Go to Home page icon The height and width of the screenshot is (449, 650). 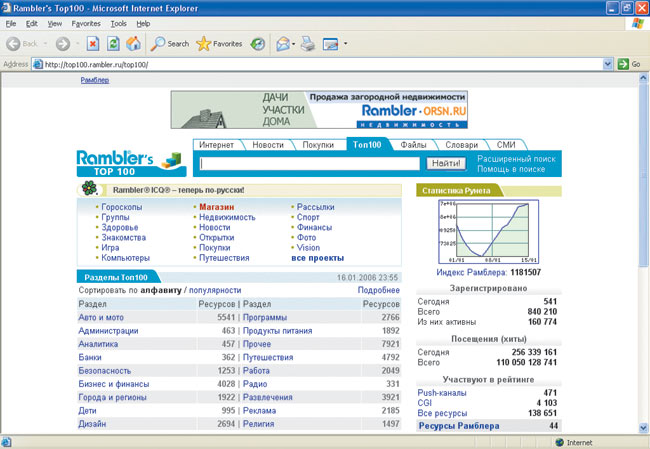coord(133,44)
